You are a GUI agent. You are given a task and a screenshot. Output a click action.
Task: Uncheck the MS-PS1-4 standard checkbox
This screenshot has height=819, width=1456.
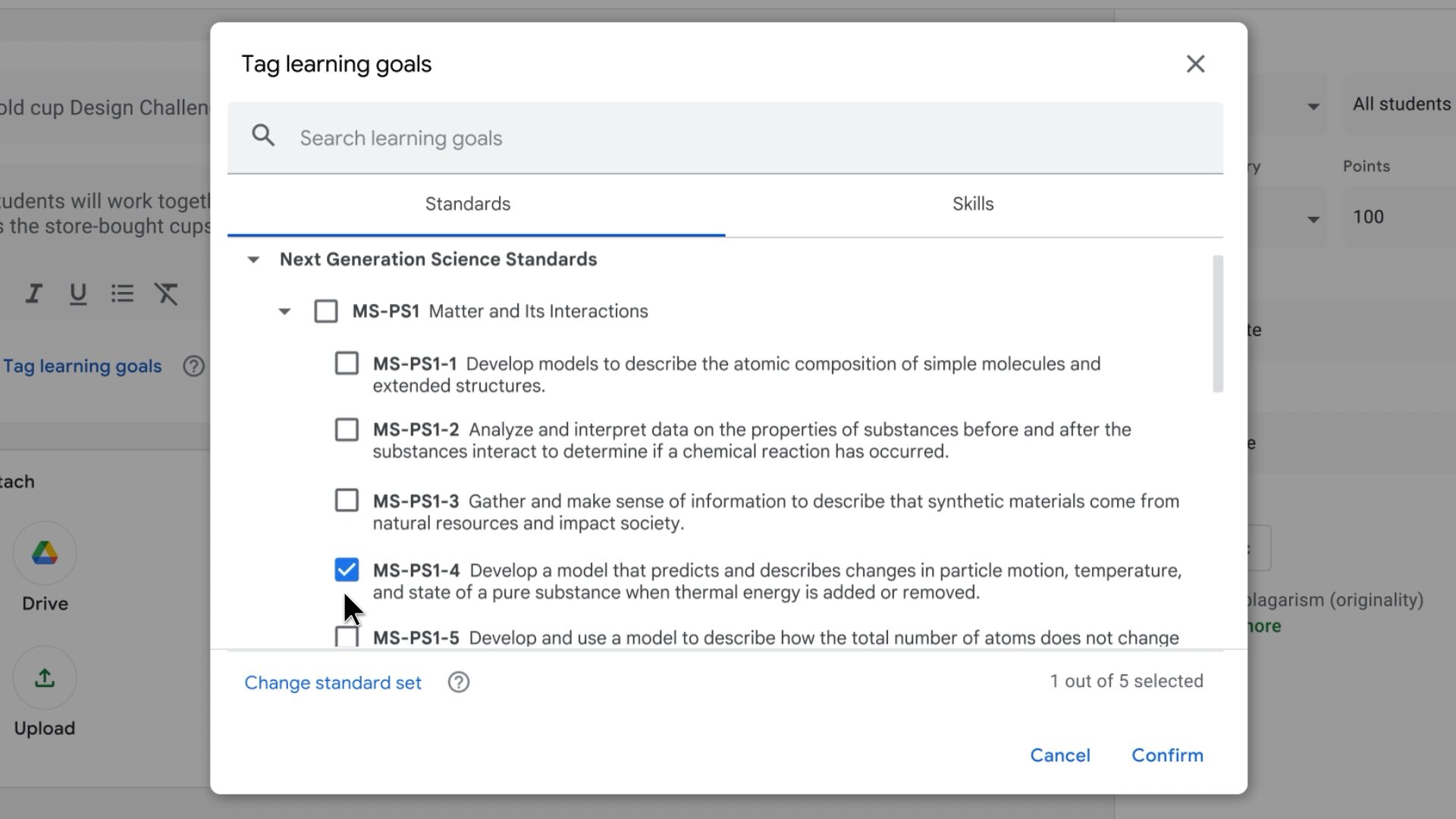[x=347, y=570]
